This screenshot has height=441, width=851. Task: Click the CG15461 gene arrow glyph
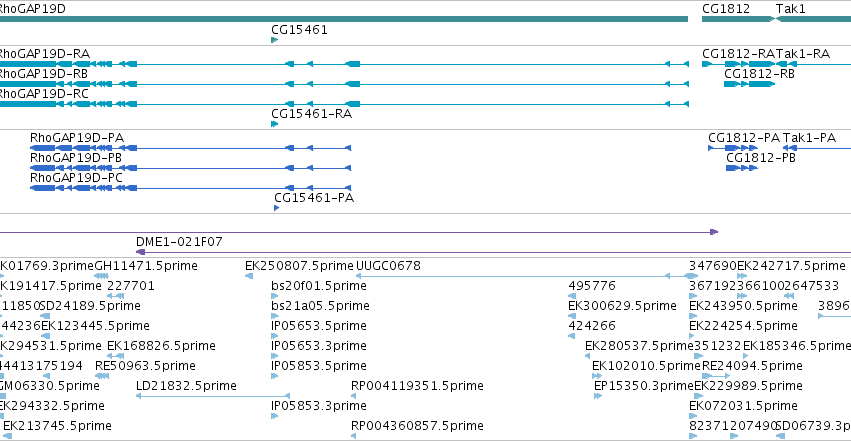275,40
